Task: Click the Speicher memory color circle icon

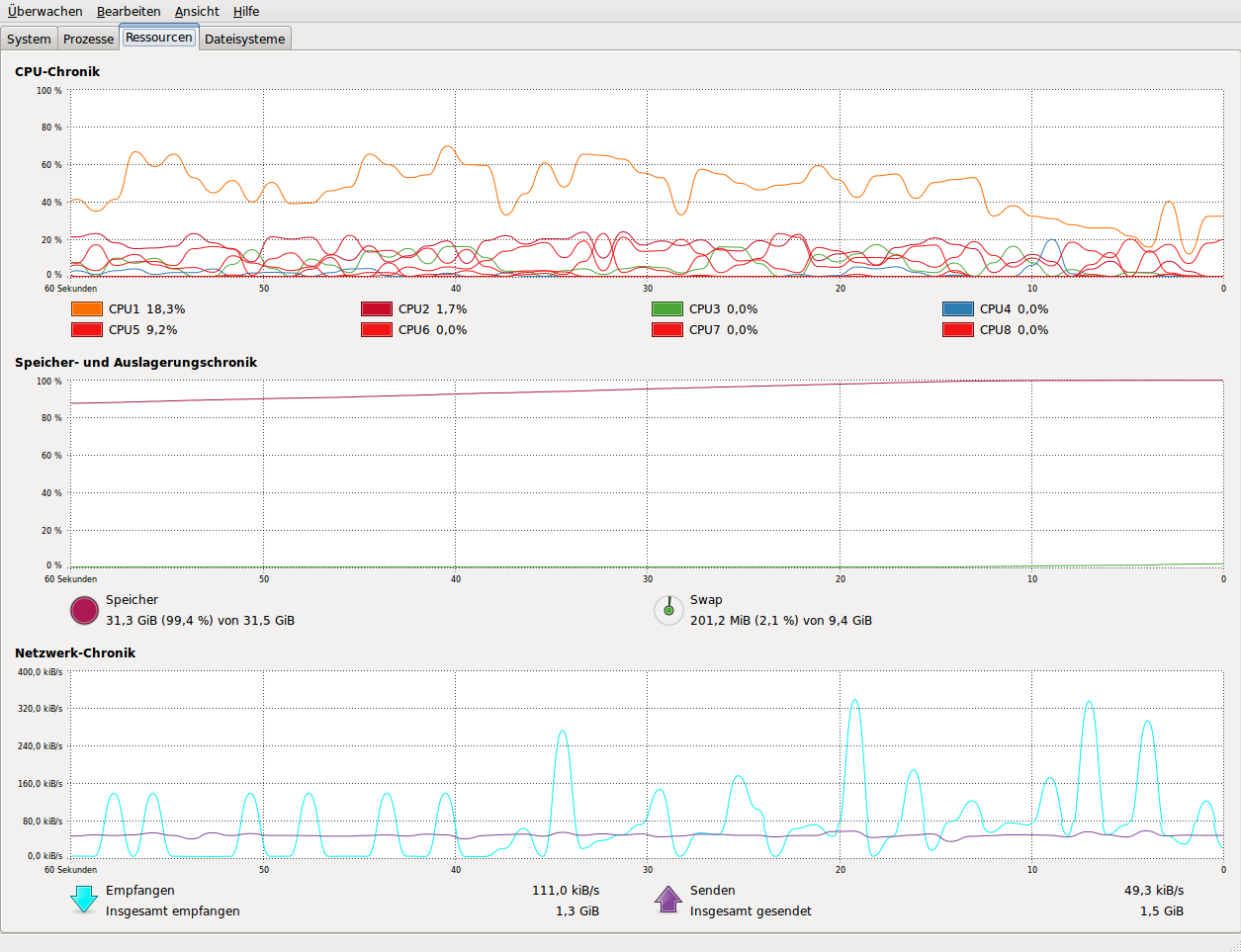Action: (85, 611)
